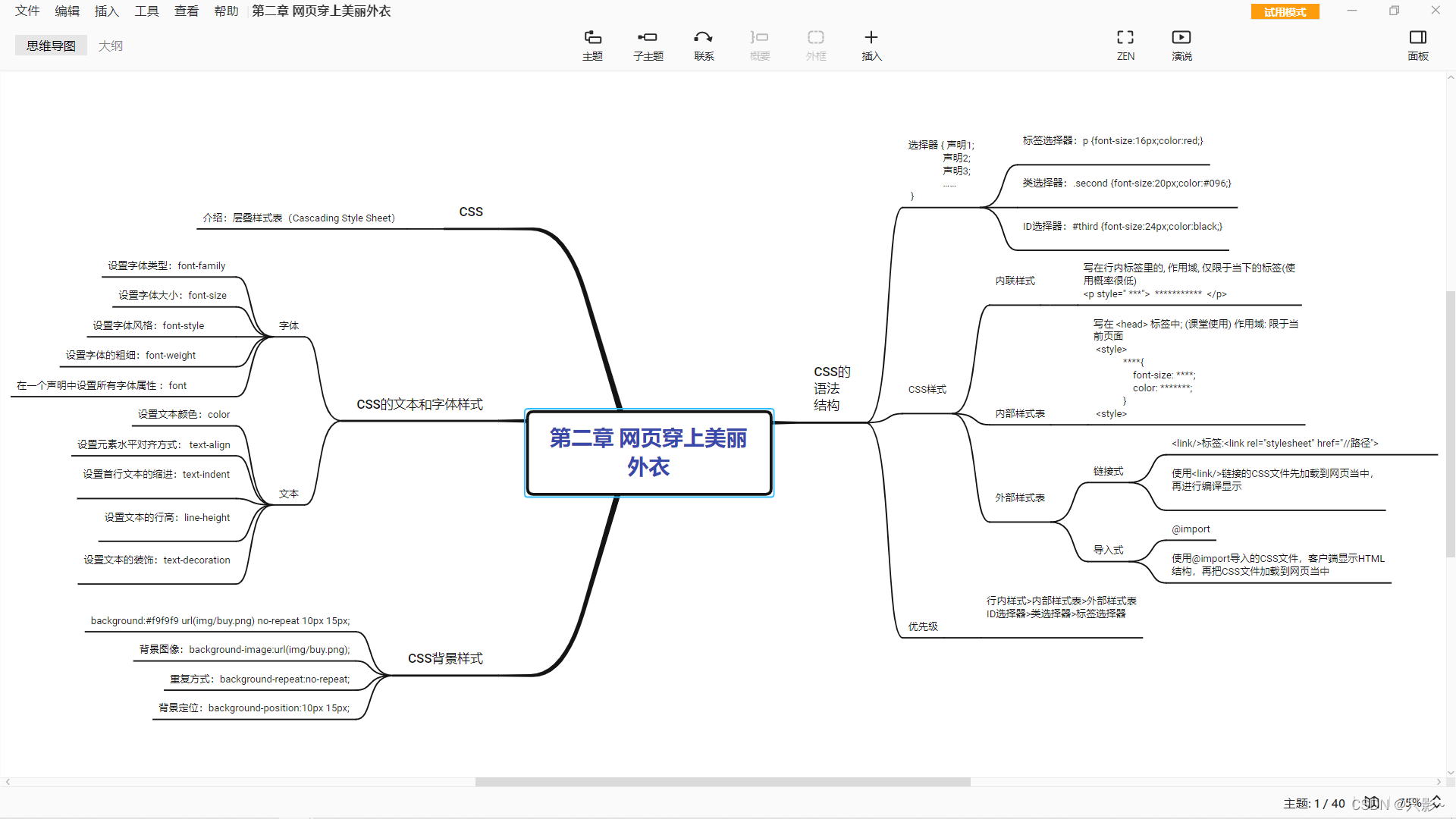Select the 字体 subtopic
This screenshot has height=819, width=1456.
[x=289, y=325]
